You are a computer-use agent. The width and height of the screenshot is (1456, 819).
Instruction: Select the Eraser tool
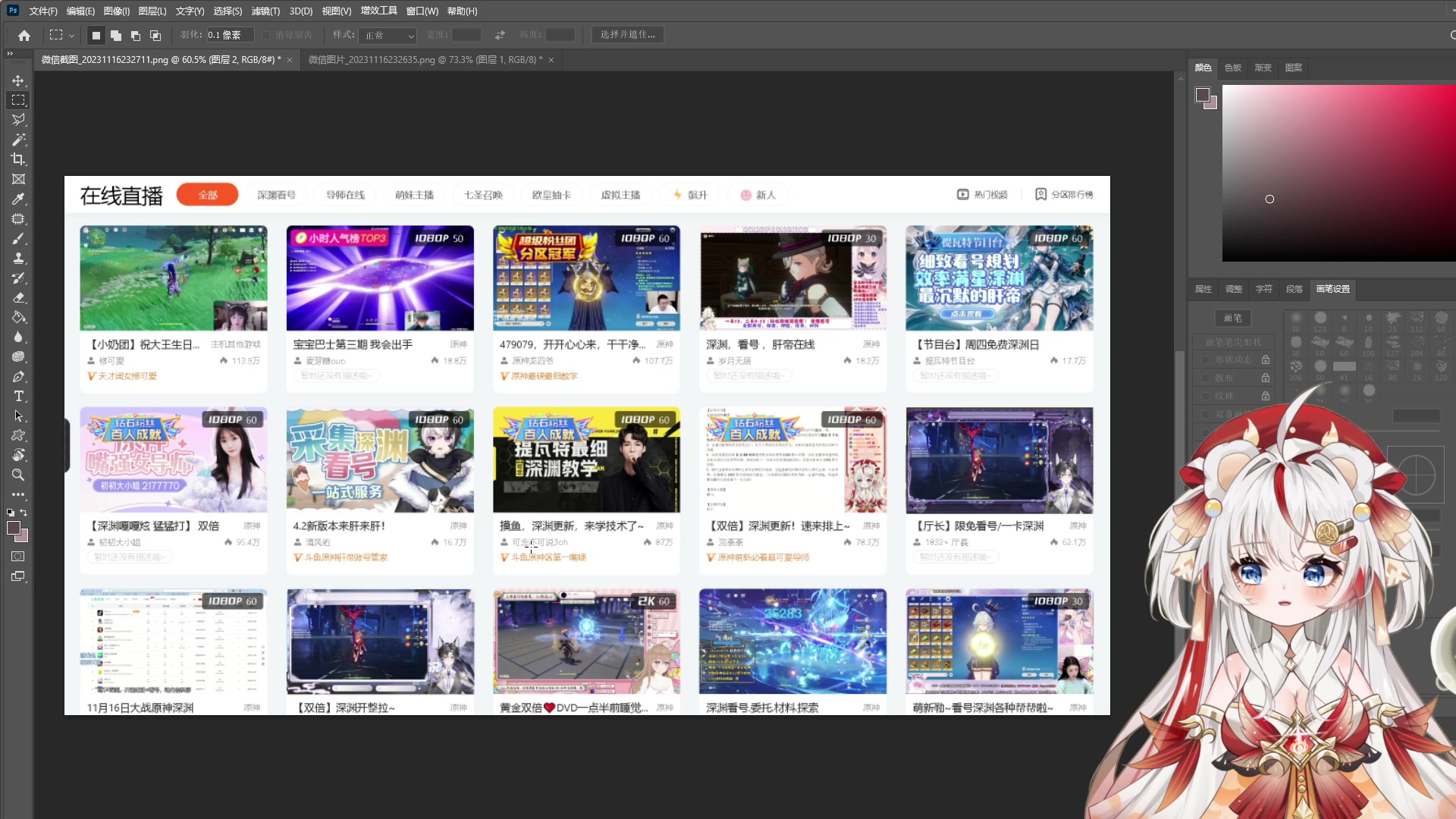click(x=18, y=297)
